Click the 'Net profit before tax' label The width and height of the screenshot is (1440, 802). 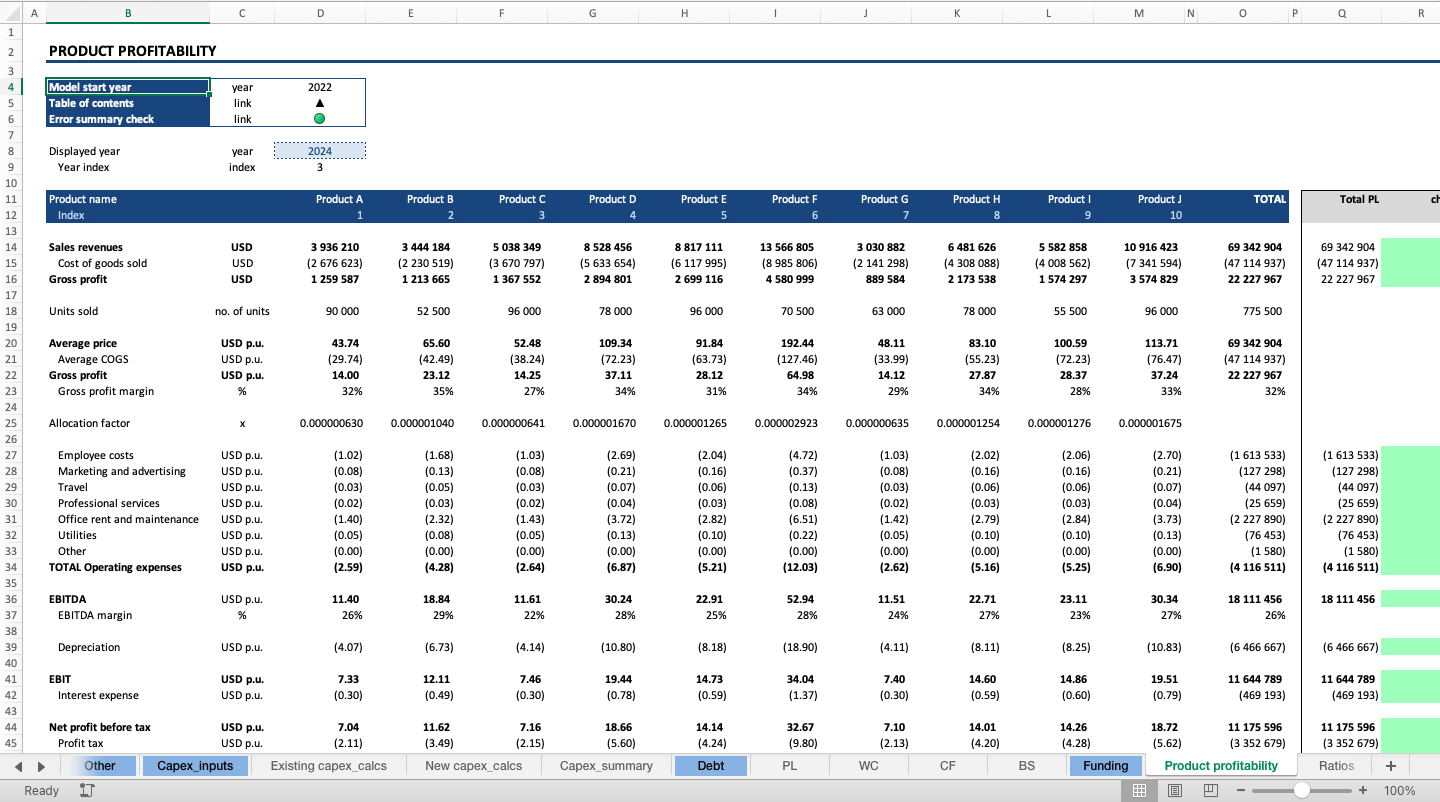click(x=99, y=727)
